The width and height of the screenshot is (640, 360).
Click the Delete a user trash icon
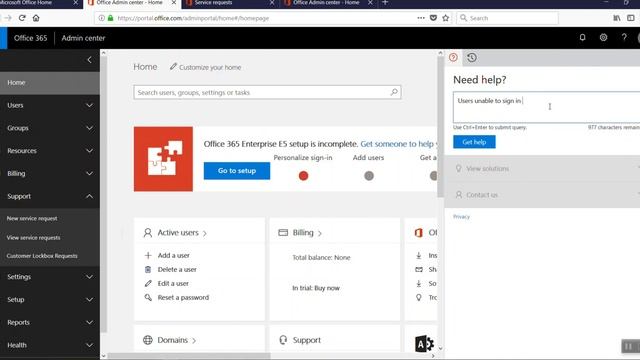click(x=148, y=269)
